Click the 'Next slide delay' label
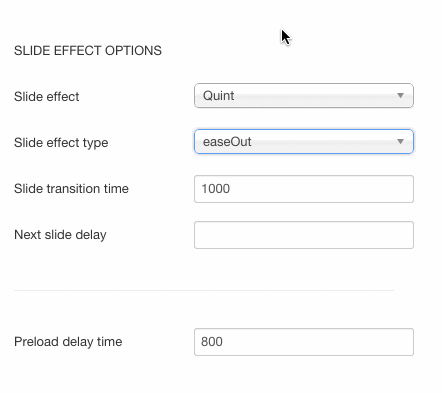Image resolution: width=442 pixels, height=393 pixels. pyautogui.click(x=60, y=235)
